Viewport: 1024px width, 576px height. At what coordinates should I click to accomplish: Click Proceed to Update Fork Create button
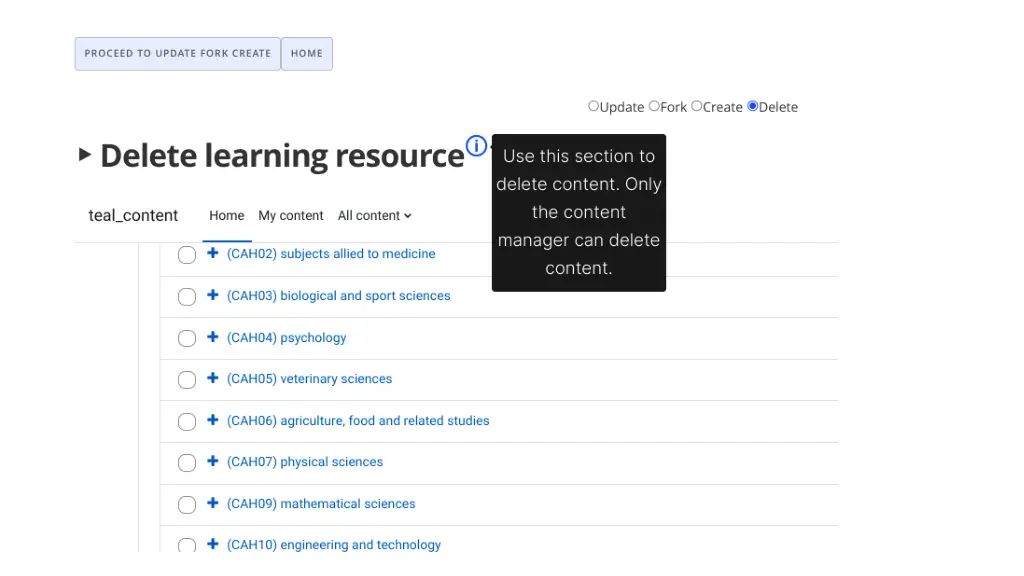pos(178,54)
